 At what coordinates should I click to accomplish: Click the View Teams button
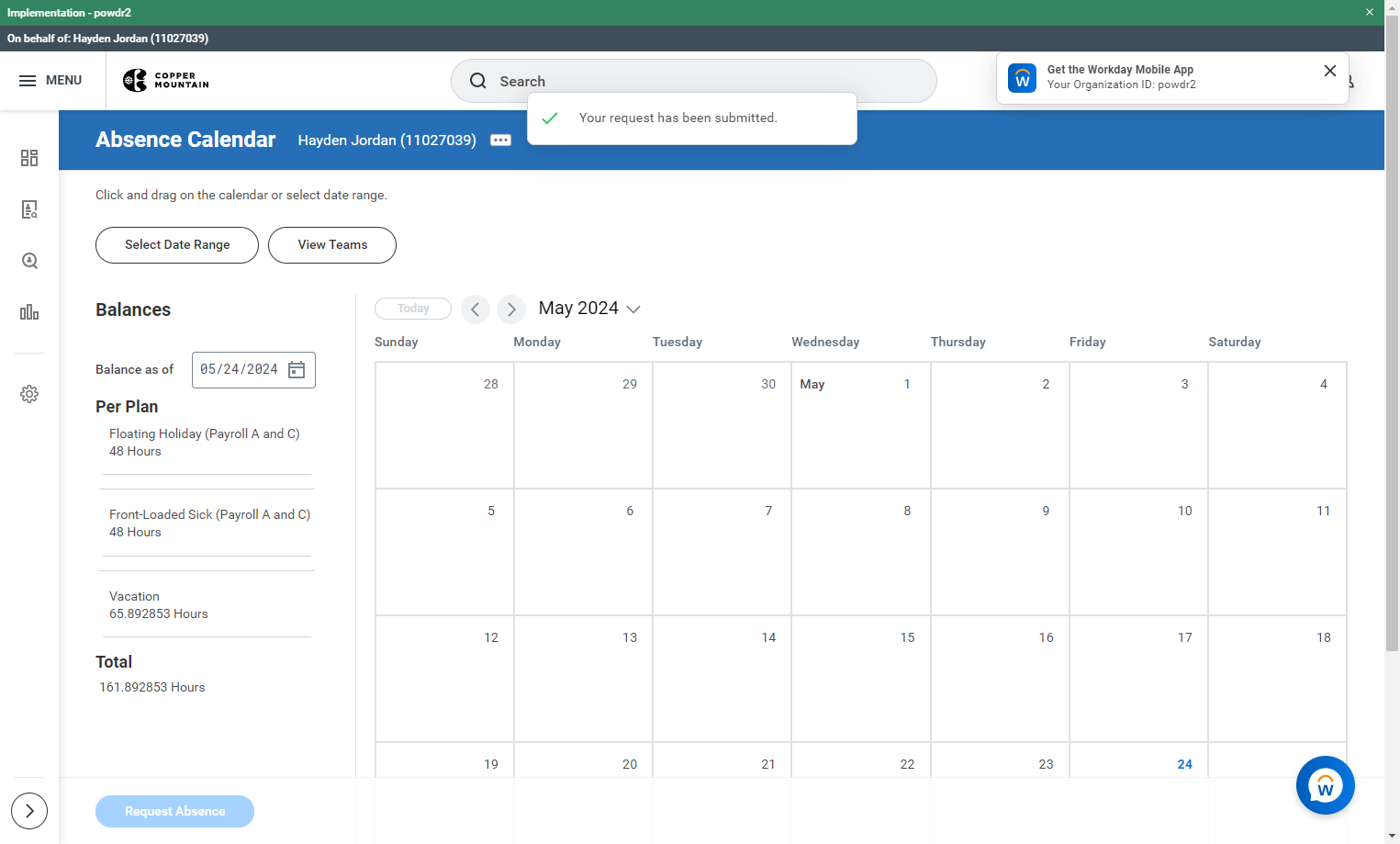(x=332, y=245)
